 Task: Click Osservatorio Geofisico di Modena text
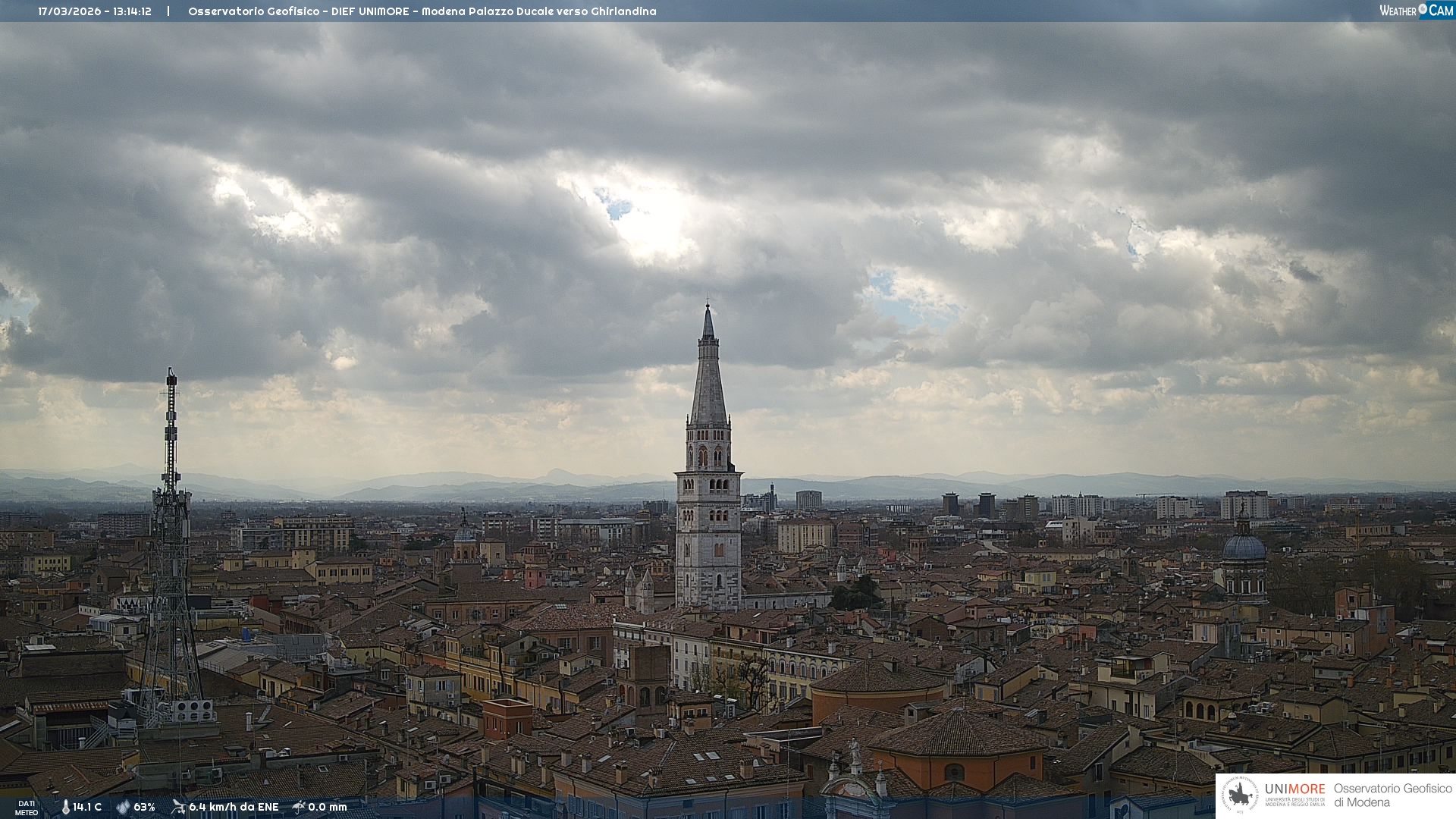tap(1392, 795)
